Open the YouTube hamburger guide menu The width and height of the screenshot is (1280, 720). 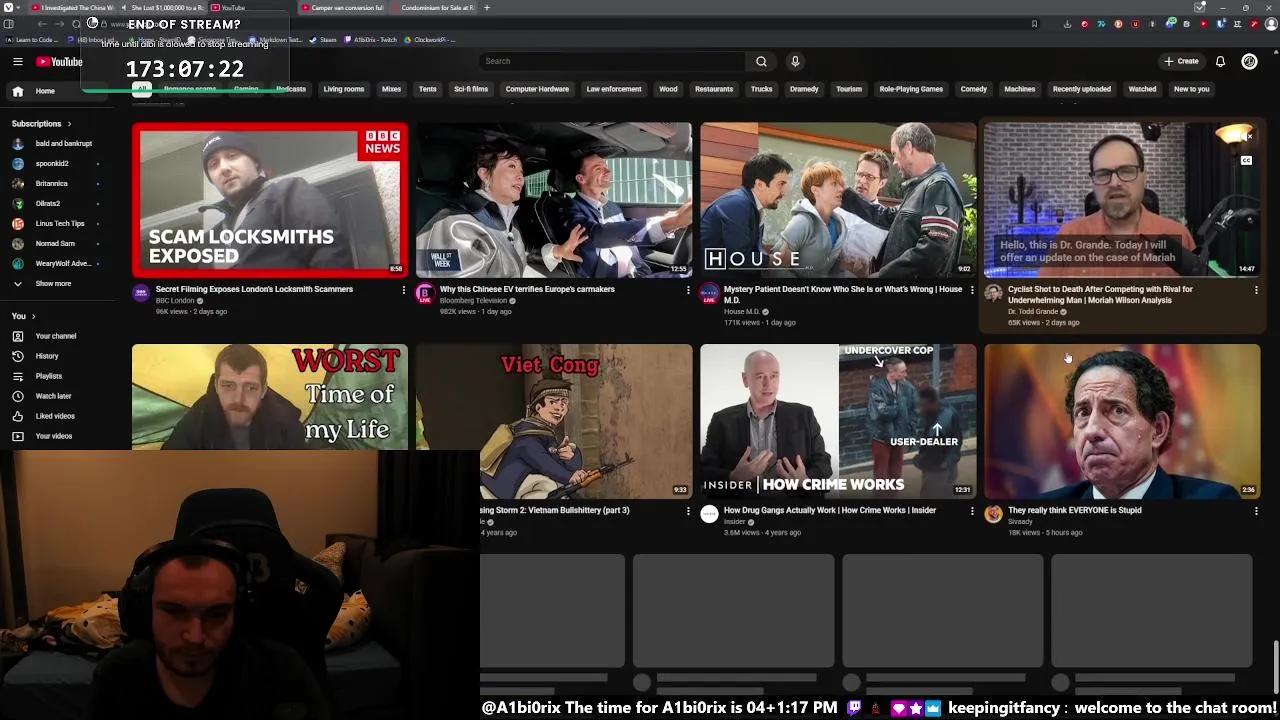17,61
